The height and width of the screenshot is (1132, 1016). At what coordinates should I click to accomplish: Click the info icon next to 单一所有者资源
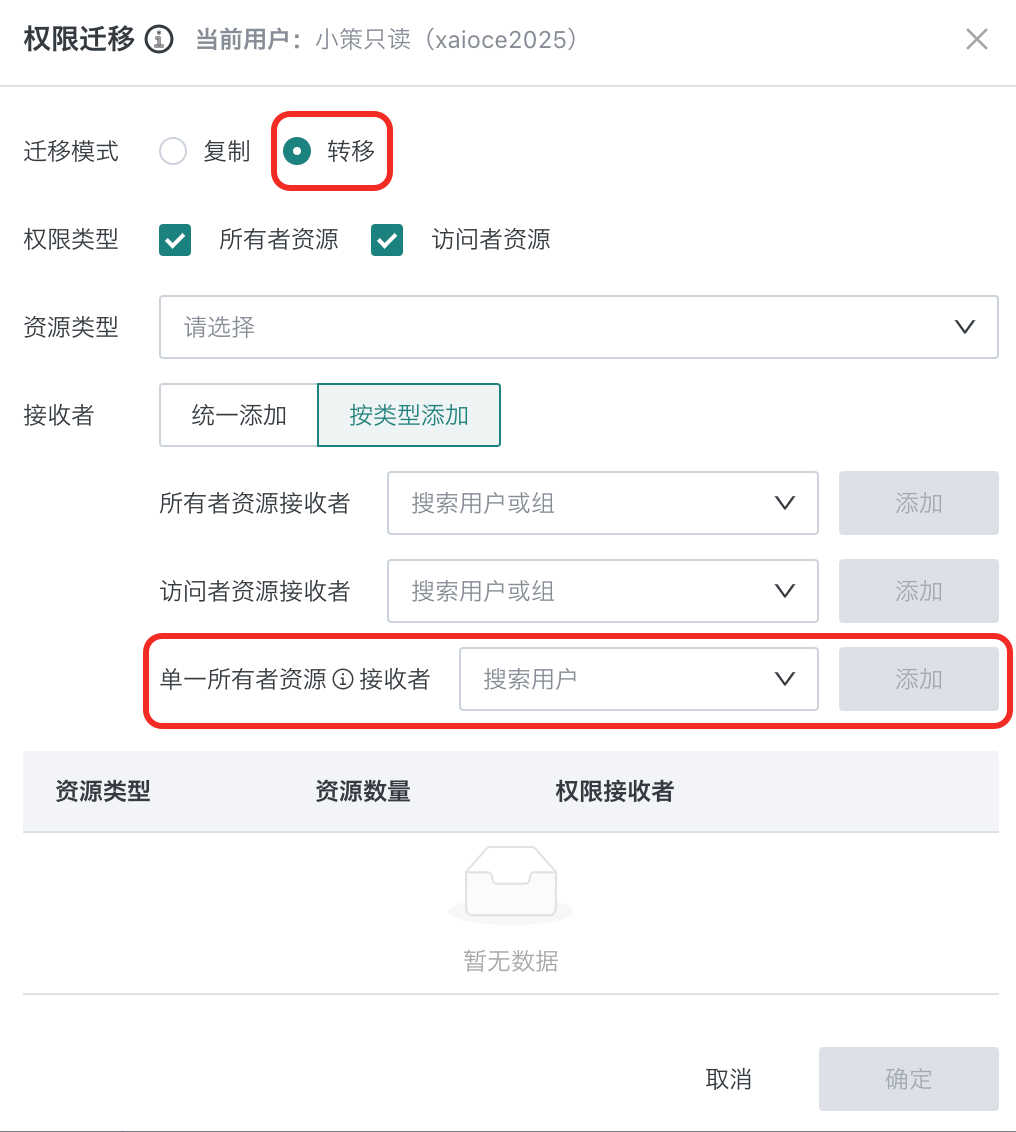point(342,679)
